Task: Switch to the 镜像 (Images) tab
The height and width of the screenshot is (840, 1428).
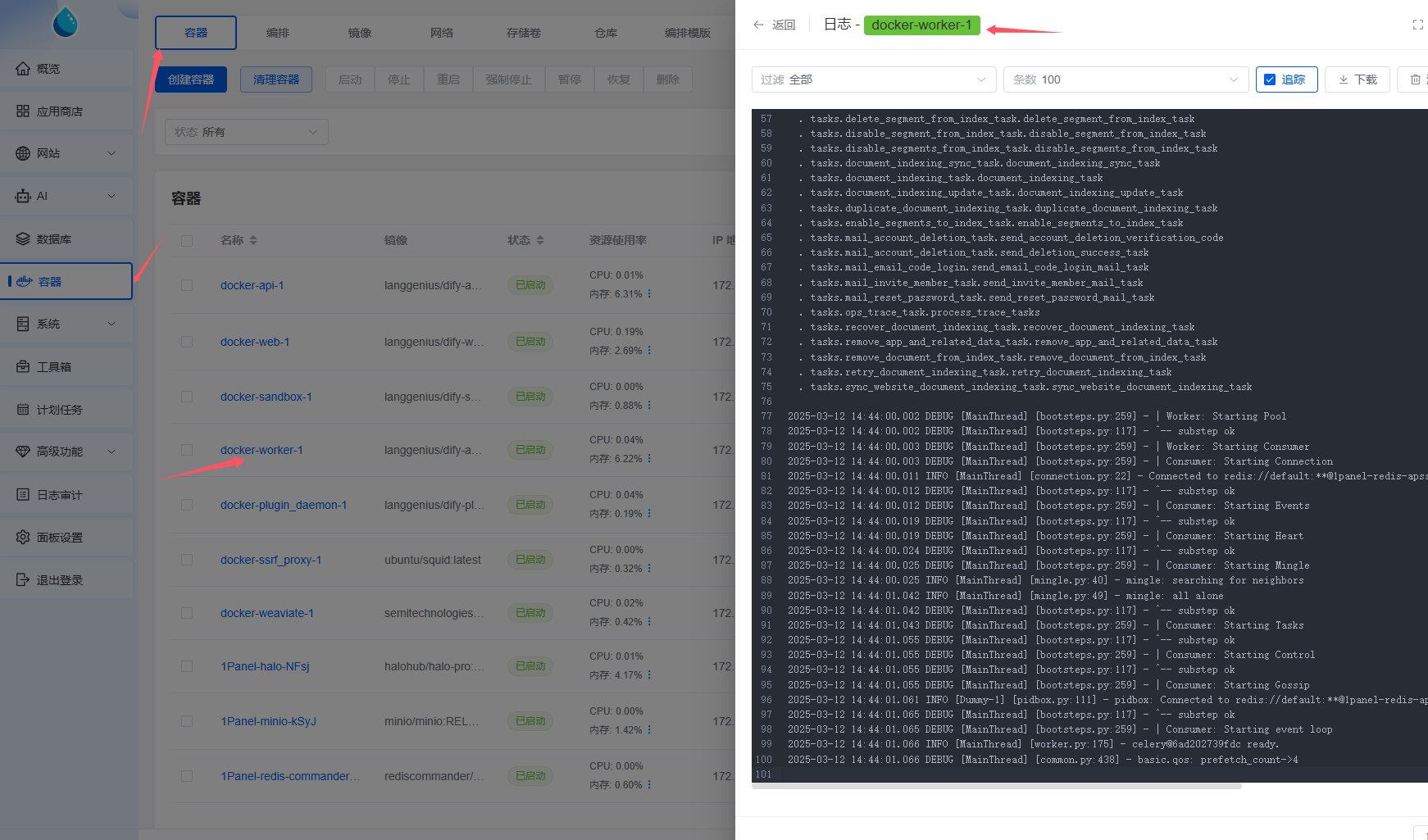Action: [x=360, y=33]
